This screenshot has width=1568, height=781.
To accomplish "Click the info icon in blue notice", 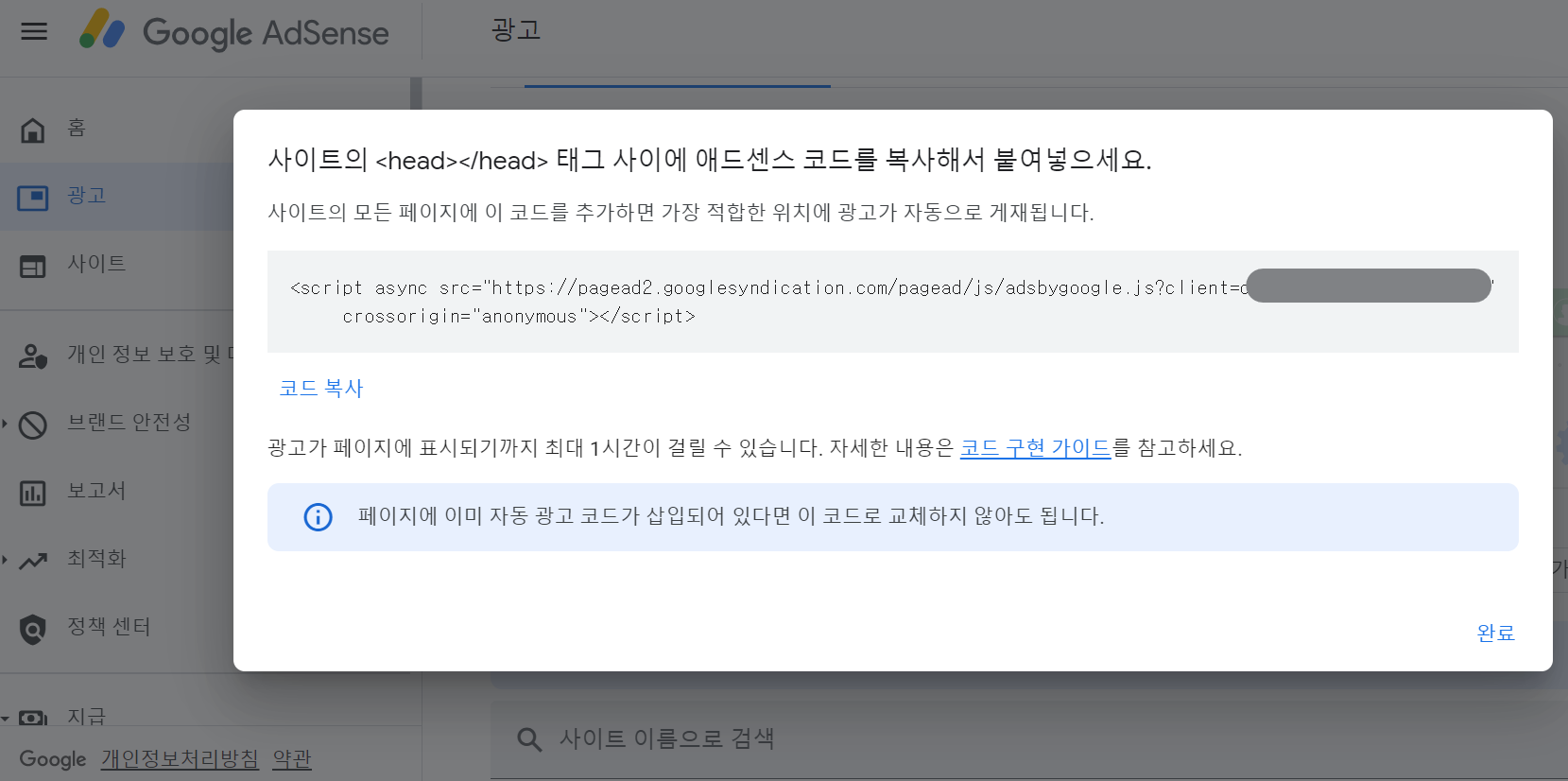I will pos(318,517).
